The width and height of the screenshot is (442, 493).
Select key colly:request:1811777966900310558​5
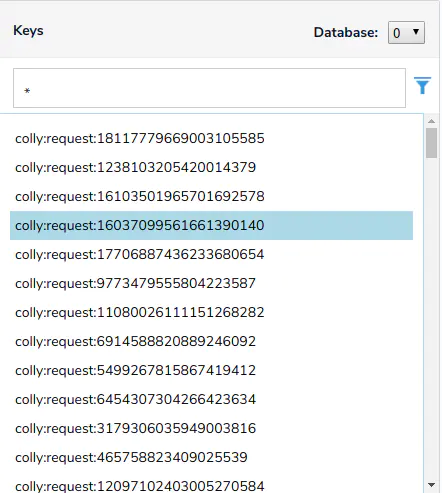(211, 138)
